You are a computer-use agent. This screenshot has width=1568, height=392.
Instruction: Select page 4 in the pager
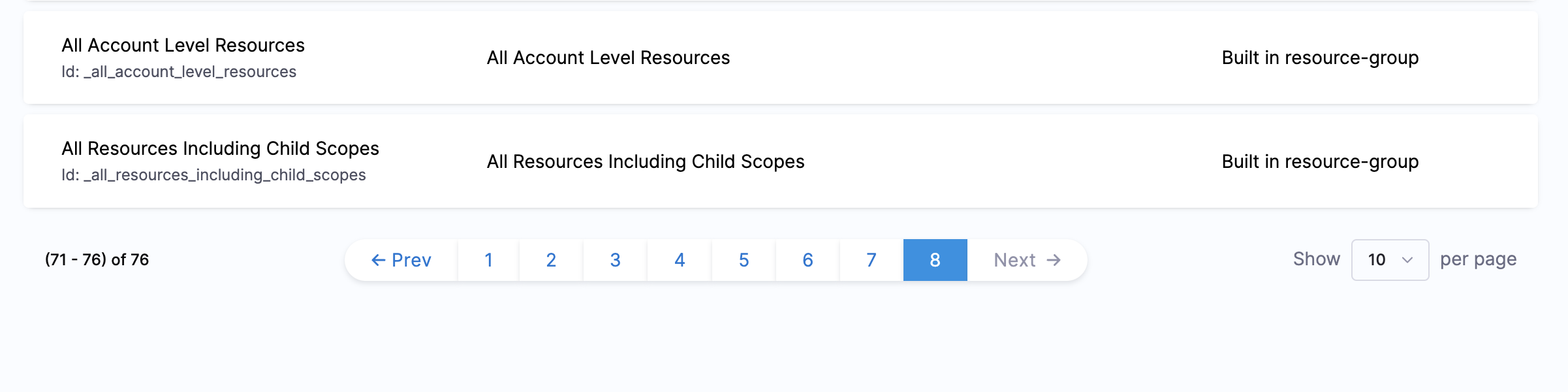(680, 260)
